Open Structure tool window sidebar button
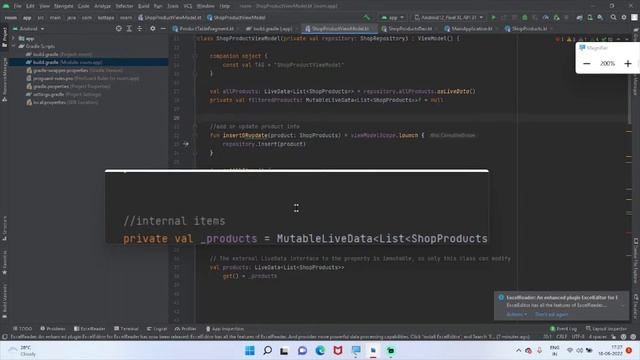This screenshot has width=640, height=360. [x=4, y=228]
